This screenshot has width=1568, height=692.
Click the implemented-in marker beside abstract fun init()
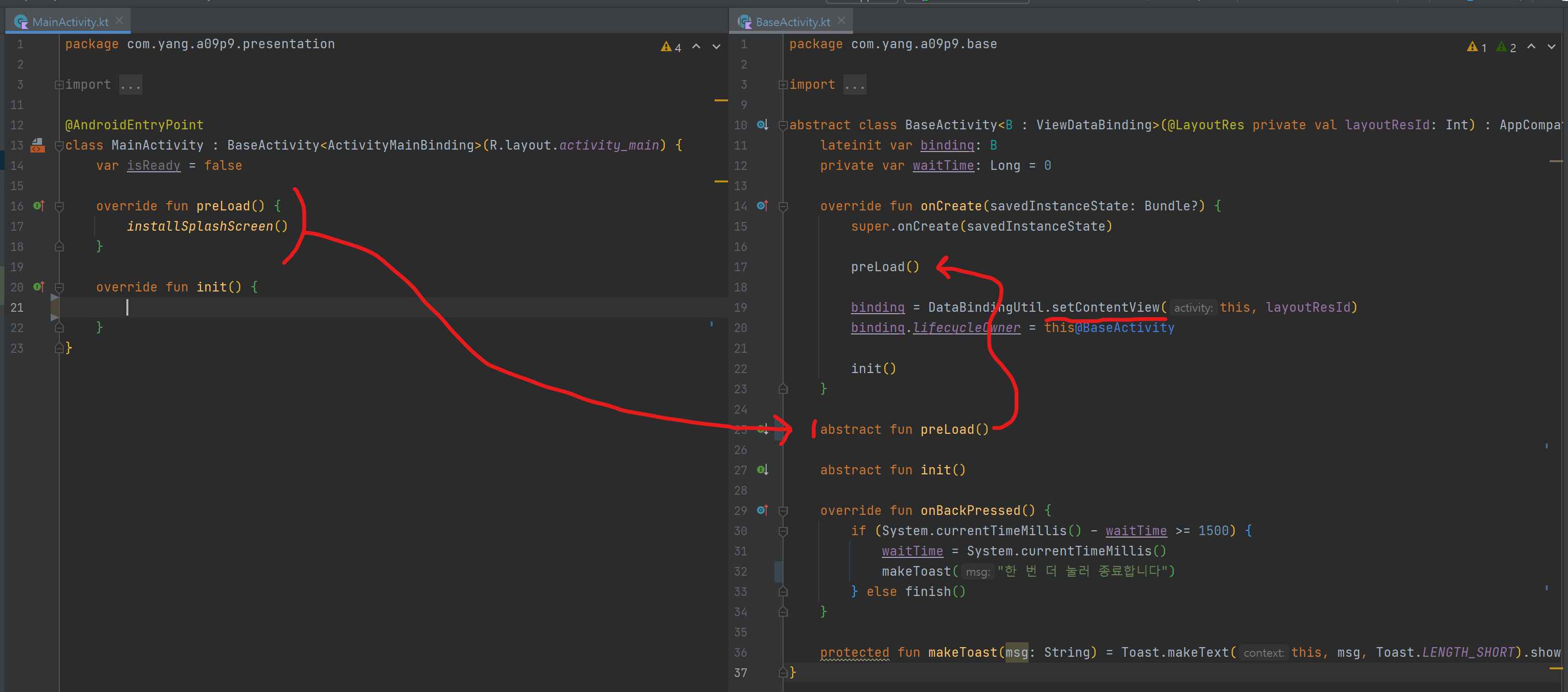(762, 470)
